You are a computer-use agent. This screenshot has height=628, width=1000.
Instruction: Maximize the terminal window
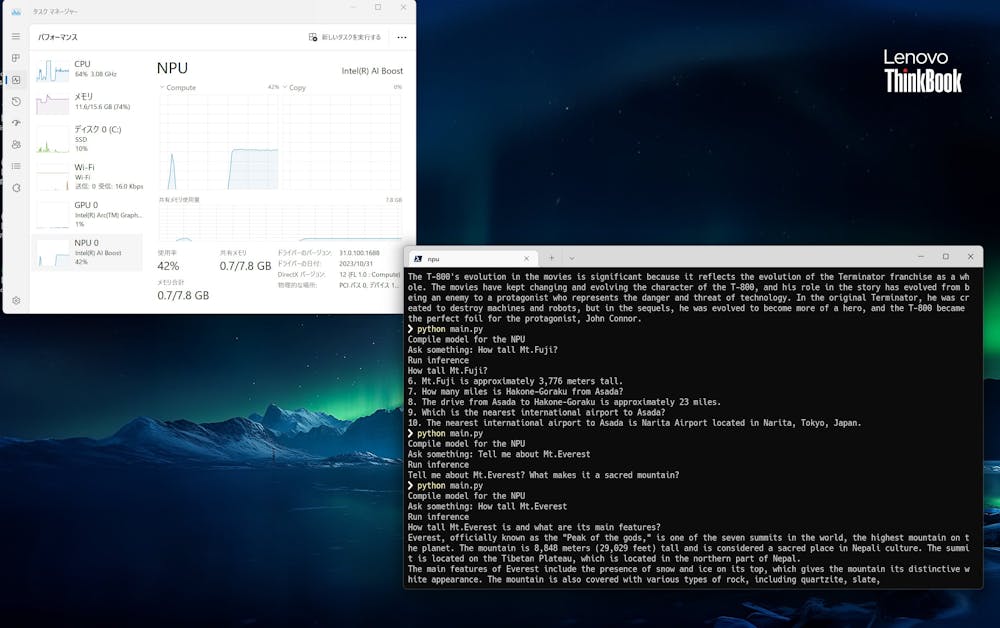point(946,256)
